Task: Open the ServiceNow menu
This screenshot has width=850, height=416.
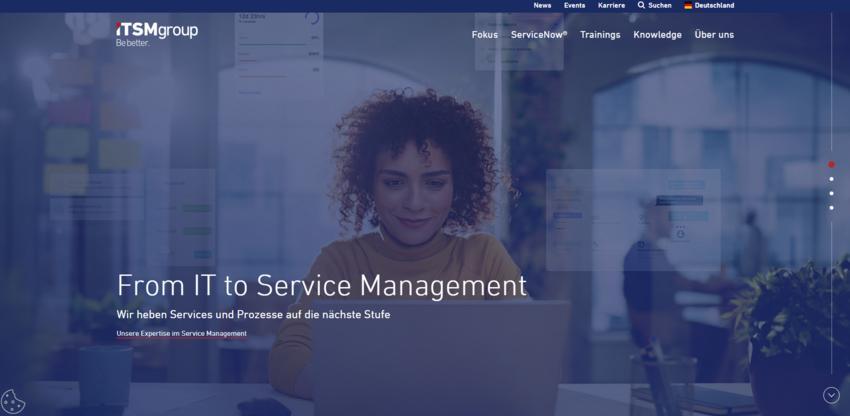Action: (x=539, y=35)
